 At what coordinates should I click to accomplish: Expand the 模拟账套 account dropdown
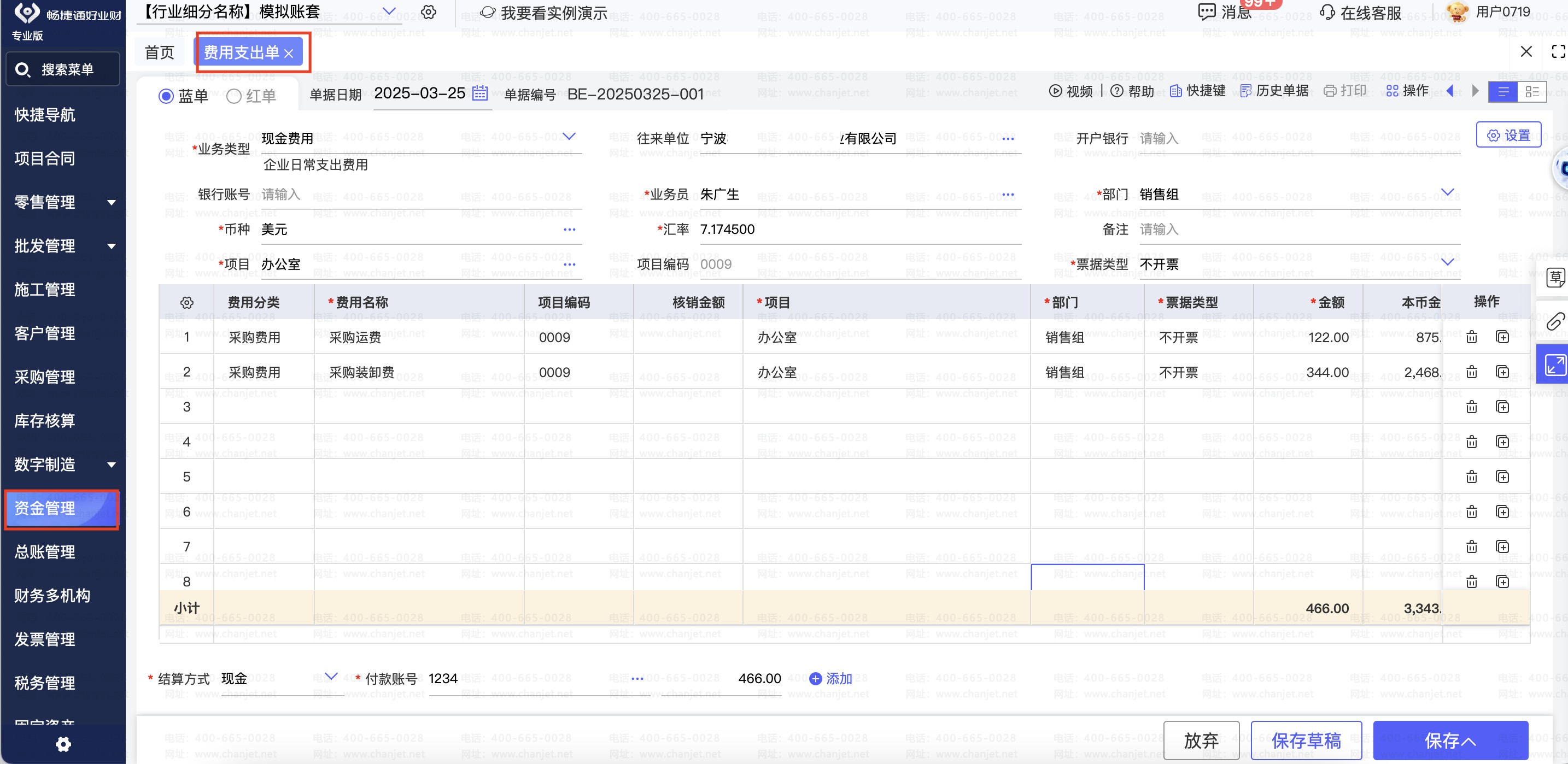point(389,11)
